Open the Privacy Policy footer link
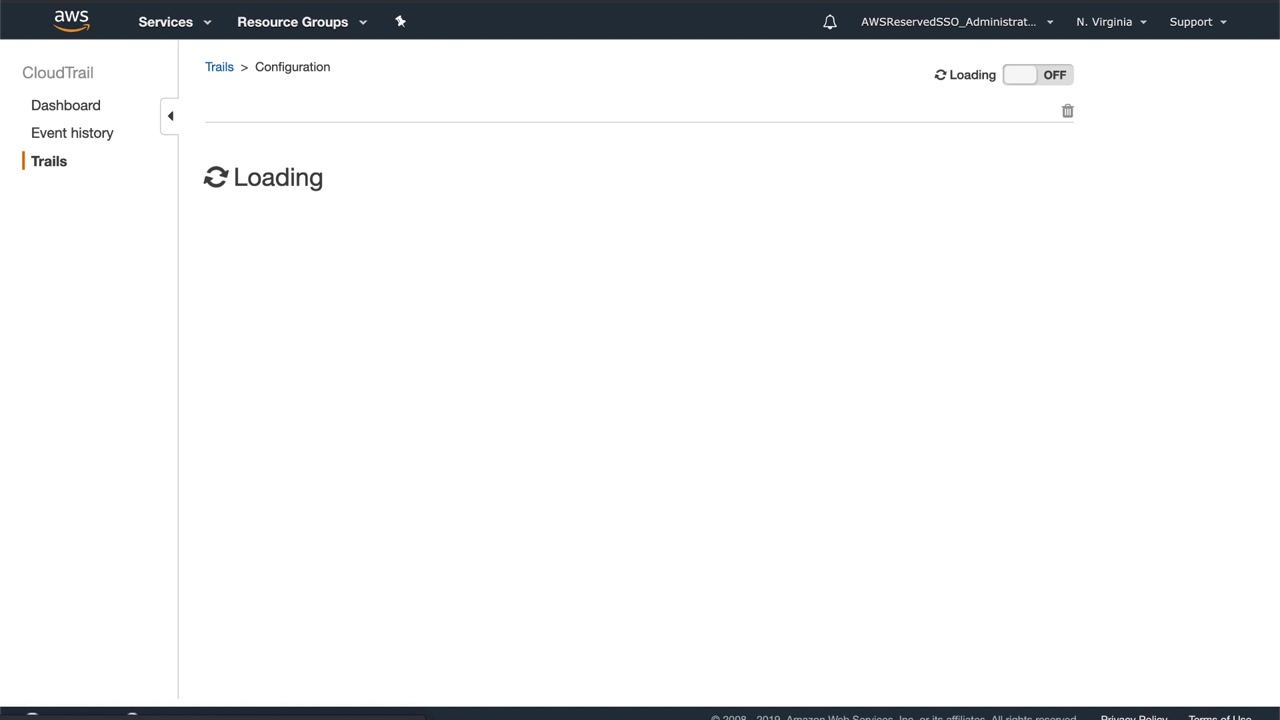The image size is (1280, 720). tap(1134, 717)
